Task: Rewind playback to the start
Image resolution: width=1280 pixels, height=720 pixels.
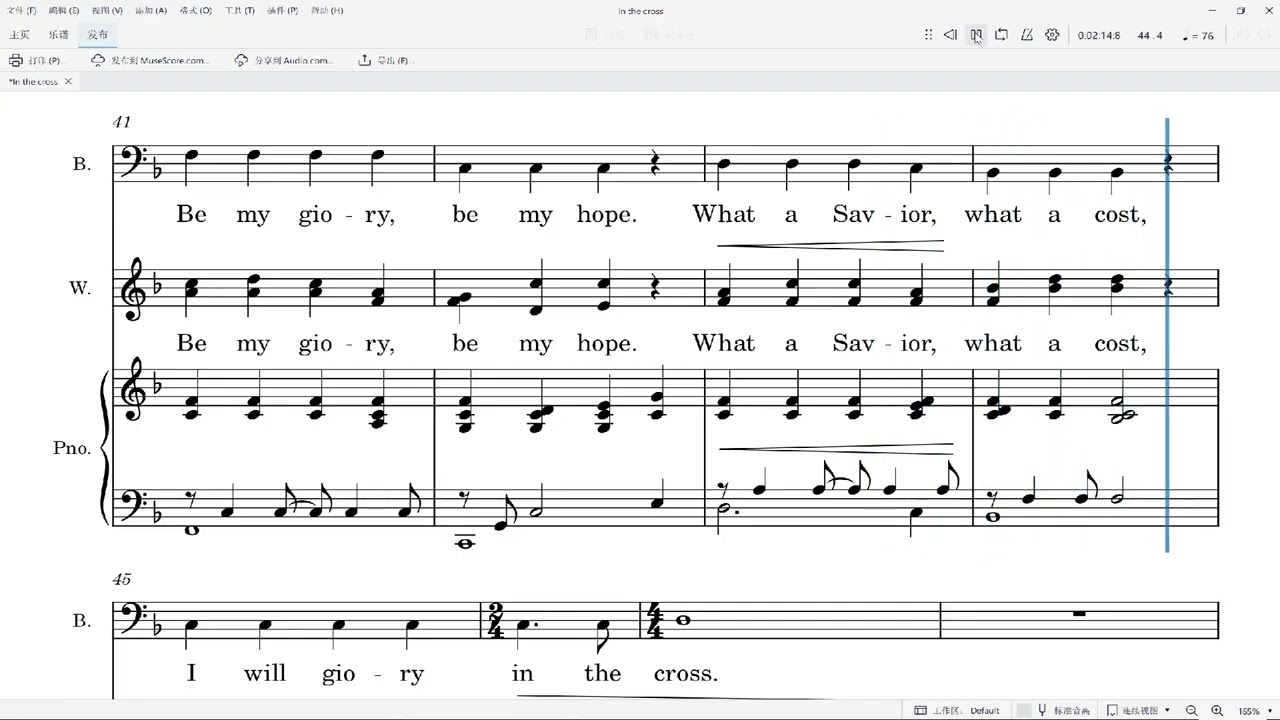Action: (950, 35)
